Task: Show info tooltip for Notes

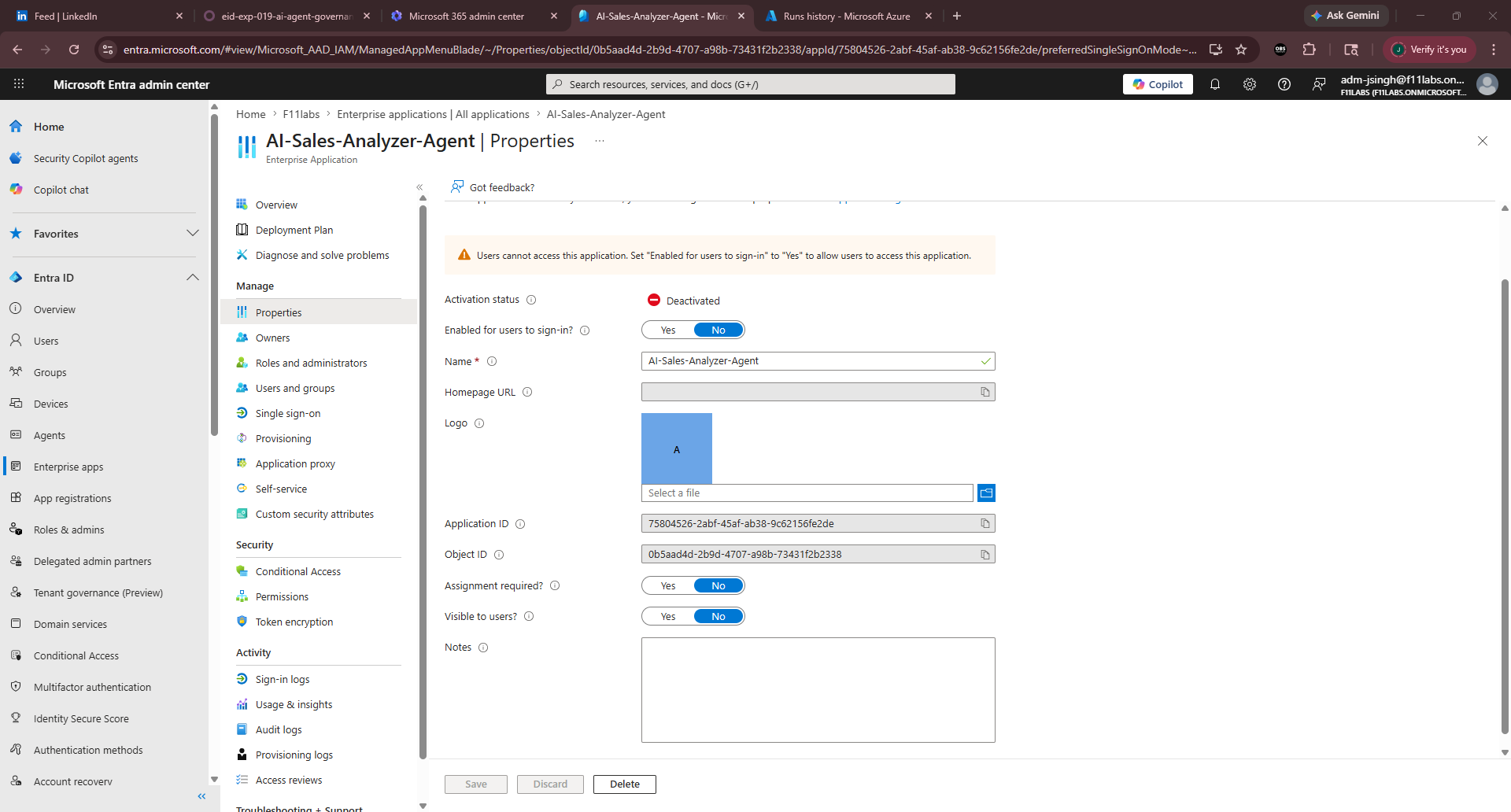Action: [x=483, y=648]
